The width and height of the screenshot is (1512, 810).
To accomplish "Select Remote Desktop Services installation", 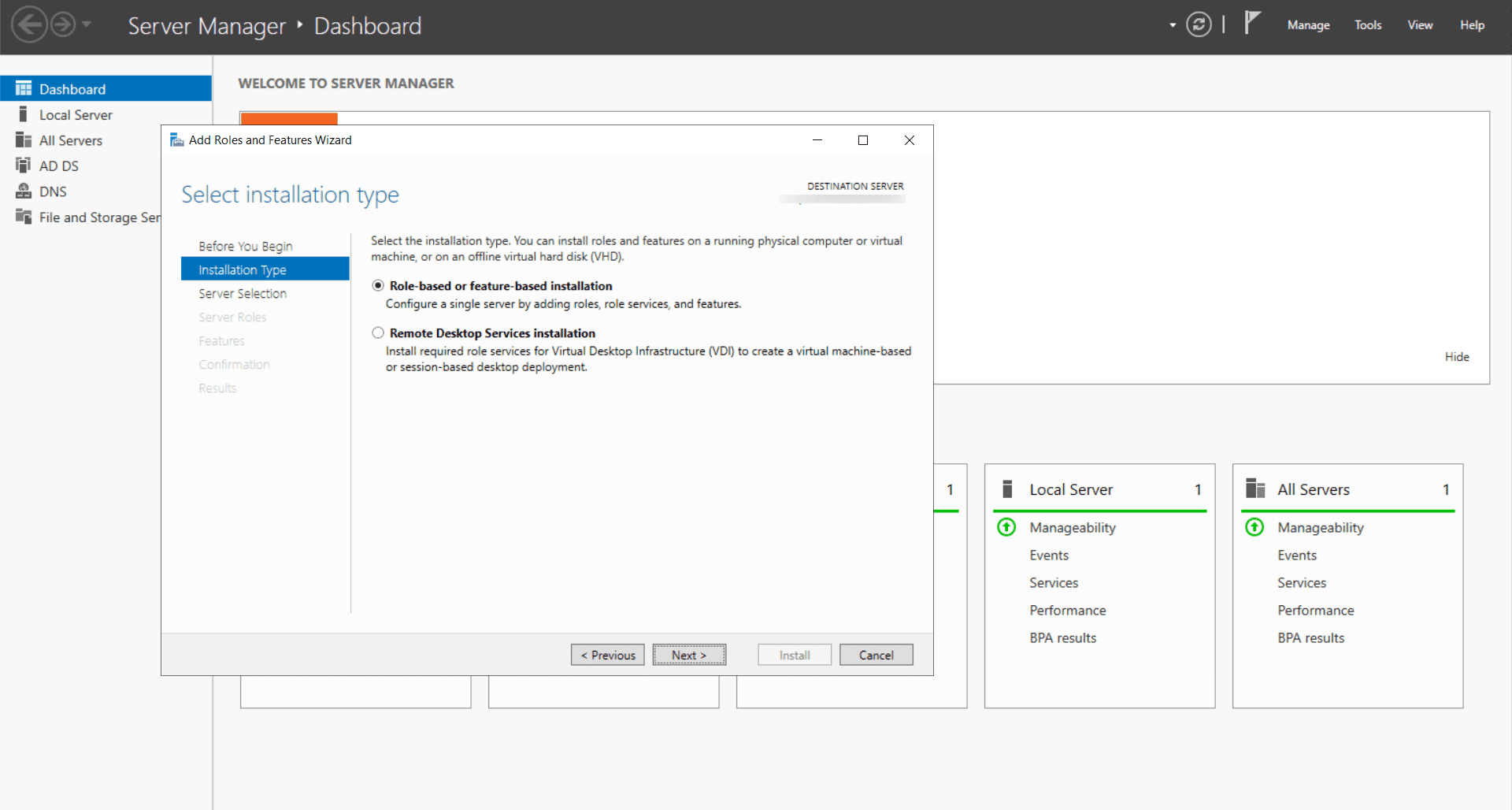I will (378, 333).
